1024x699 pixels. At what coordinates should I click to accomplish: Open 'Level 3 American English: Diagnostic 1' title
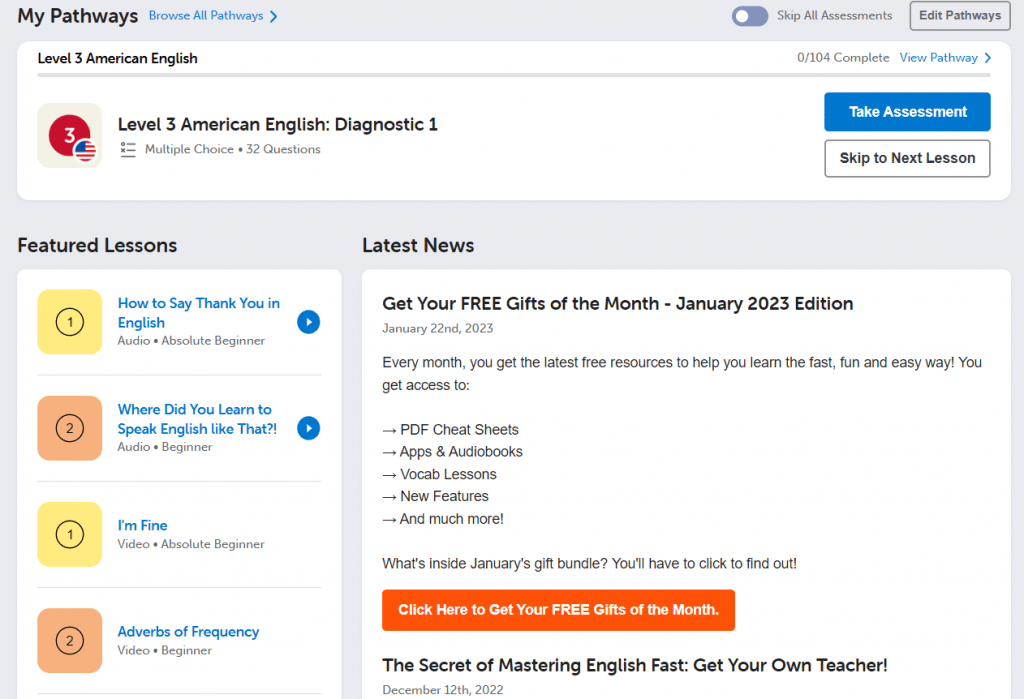pyautogui.click(x=278, y=124)
